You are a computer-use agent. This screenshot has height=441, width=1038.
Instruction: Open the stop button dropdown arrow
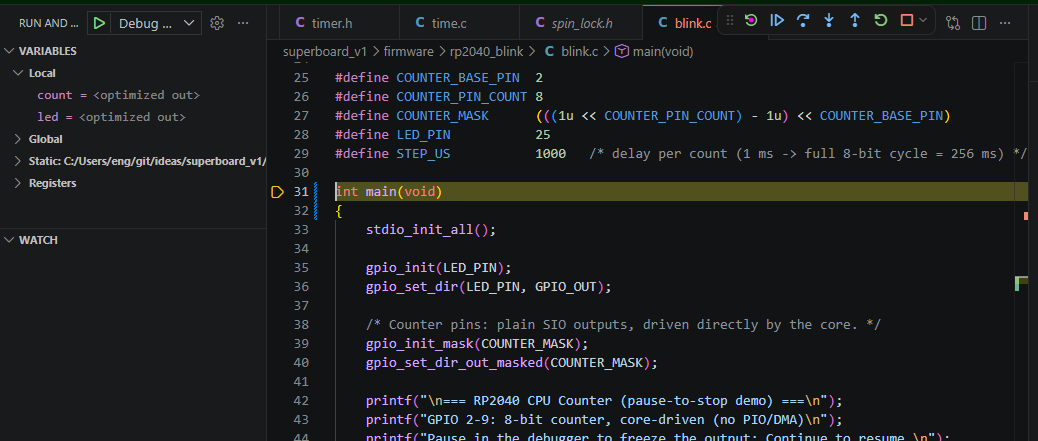click(x=923, y=21)
